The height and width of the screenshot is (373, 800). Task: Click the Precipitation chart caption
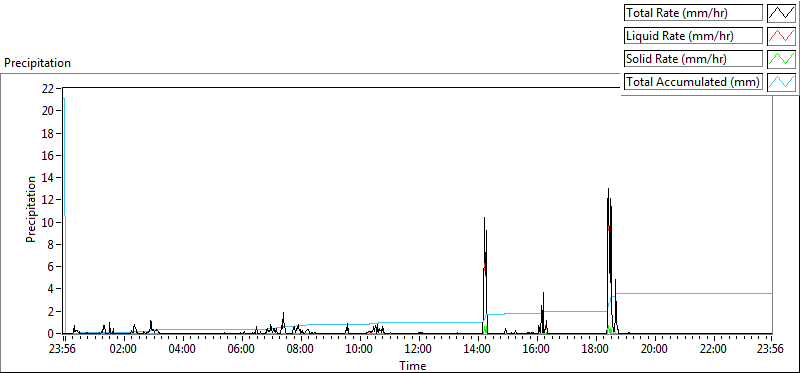(37, 63)
